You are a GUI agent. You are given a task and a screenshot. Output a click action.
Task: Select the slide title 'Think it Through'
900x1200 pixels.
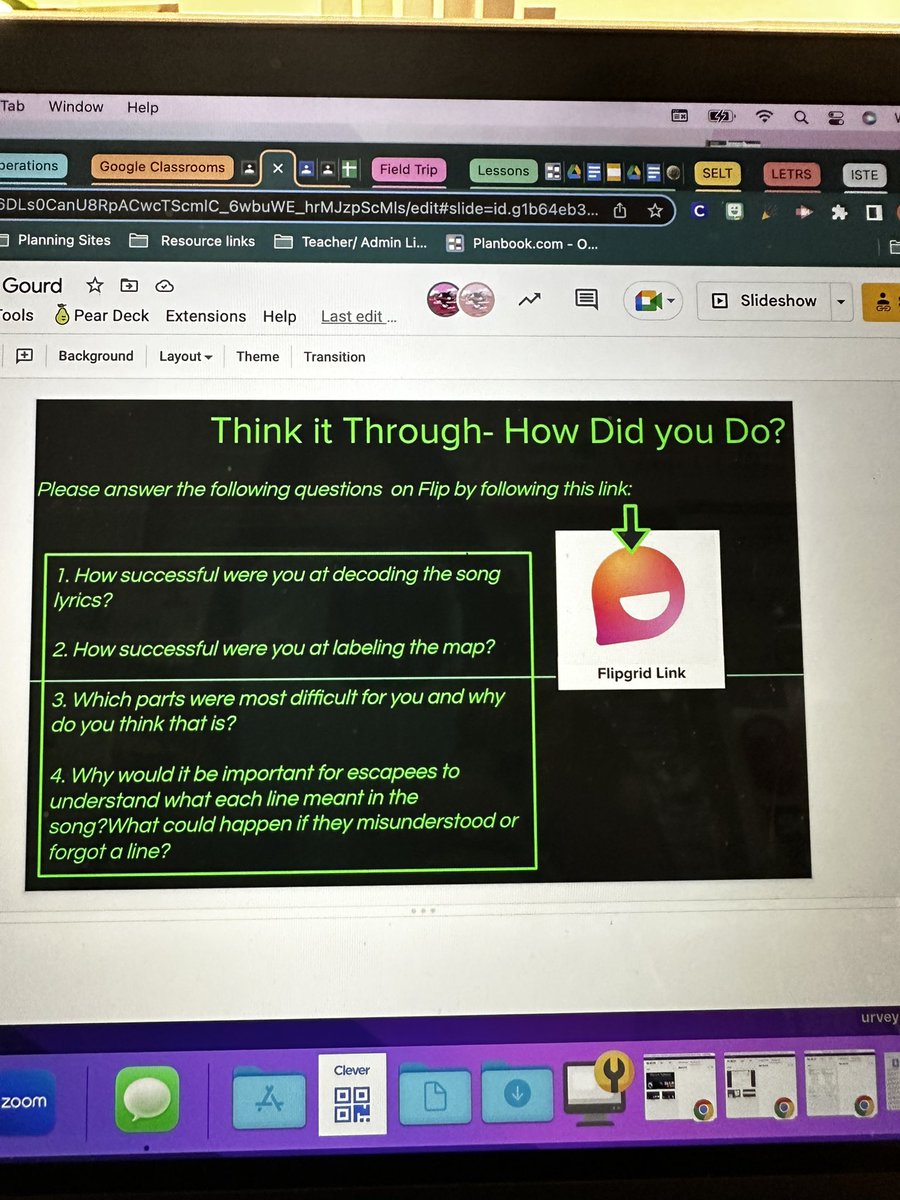tap(498, 432)
